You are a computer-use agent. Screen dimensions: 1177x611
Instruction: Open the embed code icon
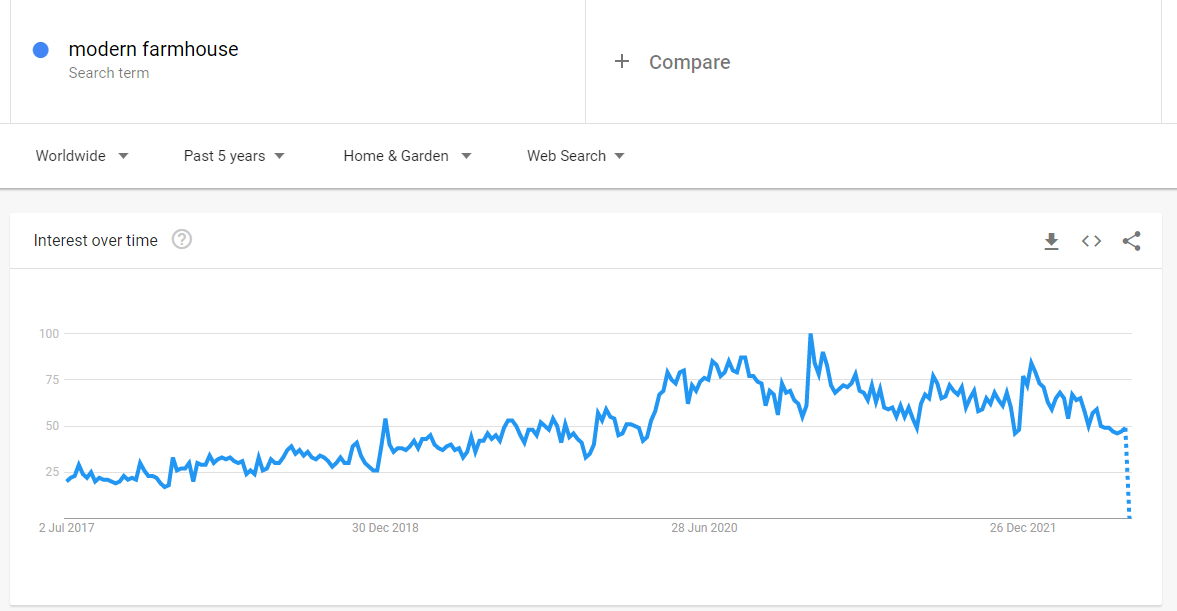pos(1091,241)
